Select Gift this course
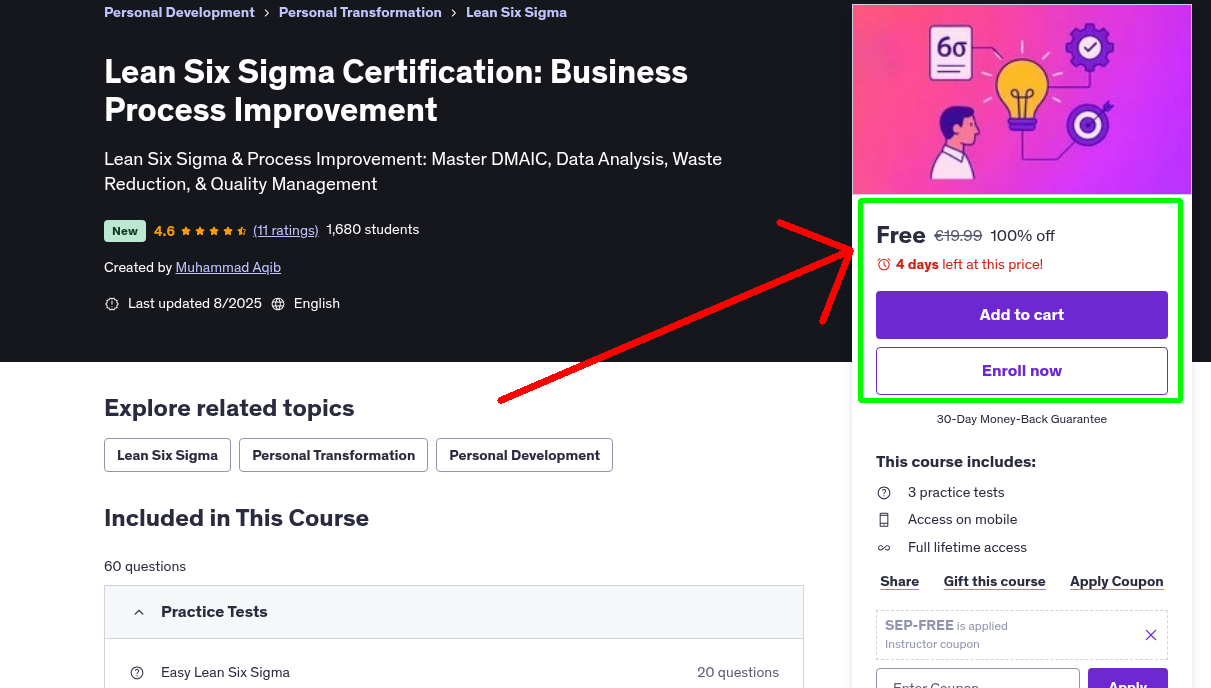The width and height of the screenshot is (1211, 688). [x=994, y=581]
